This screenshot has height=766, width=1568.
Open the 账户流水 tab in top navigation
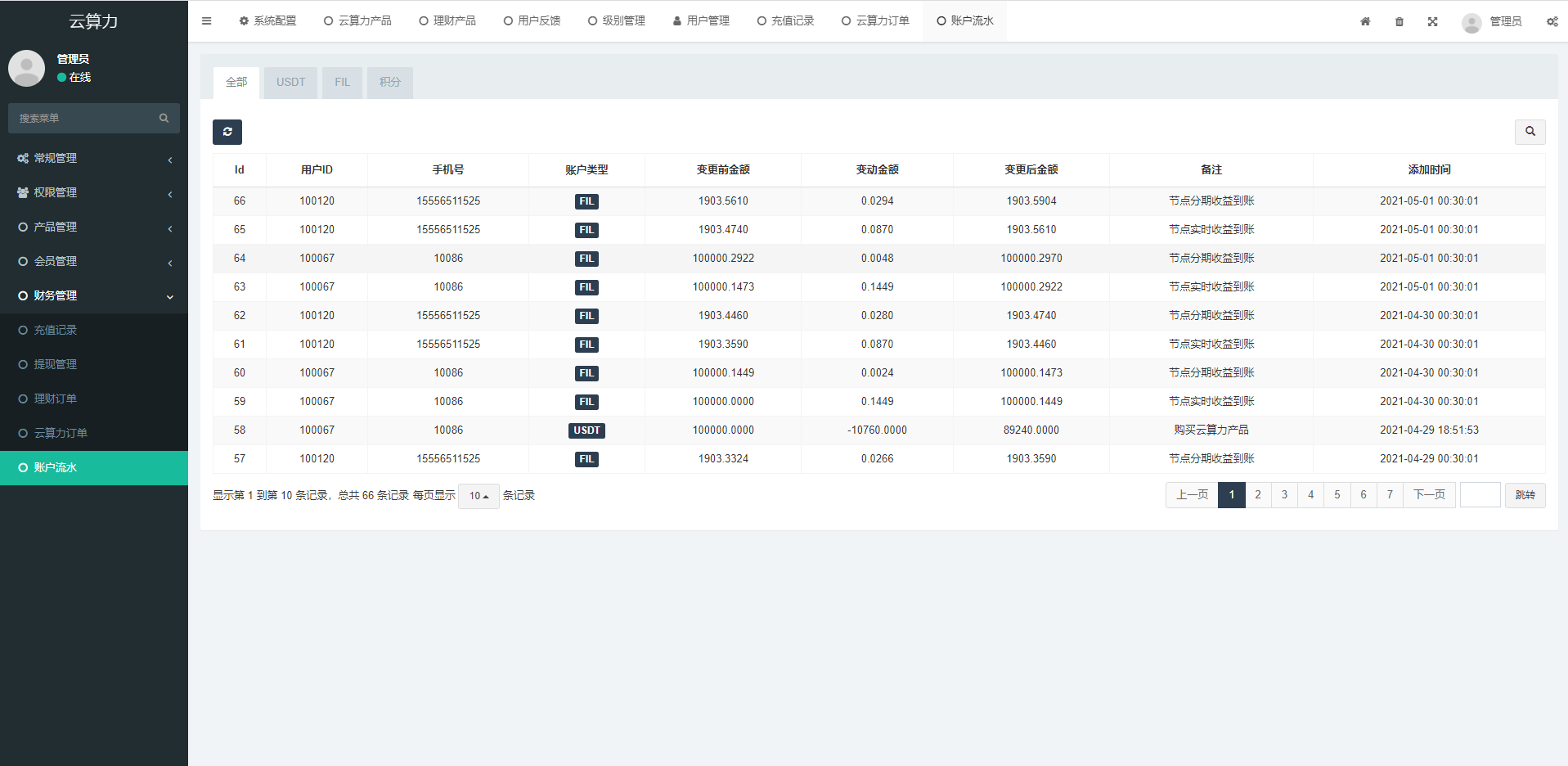(x=964, y=20)
